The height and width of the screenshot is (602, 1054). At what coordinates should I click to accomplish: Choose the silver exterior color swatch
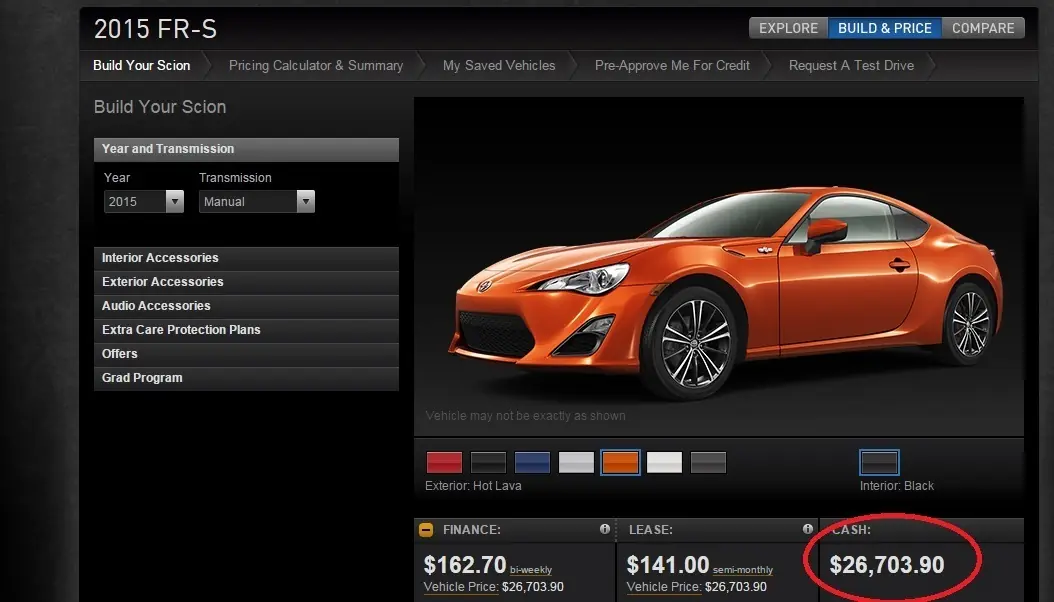(577, 462)
